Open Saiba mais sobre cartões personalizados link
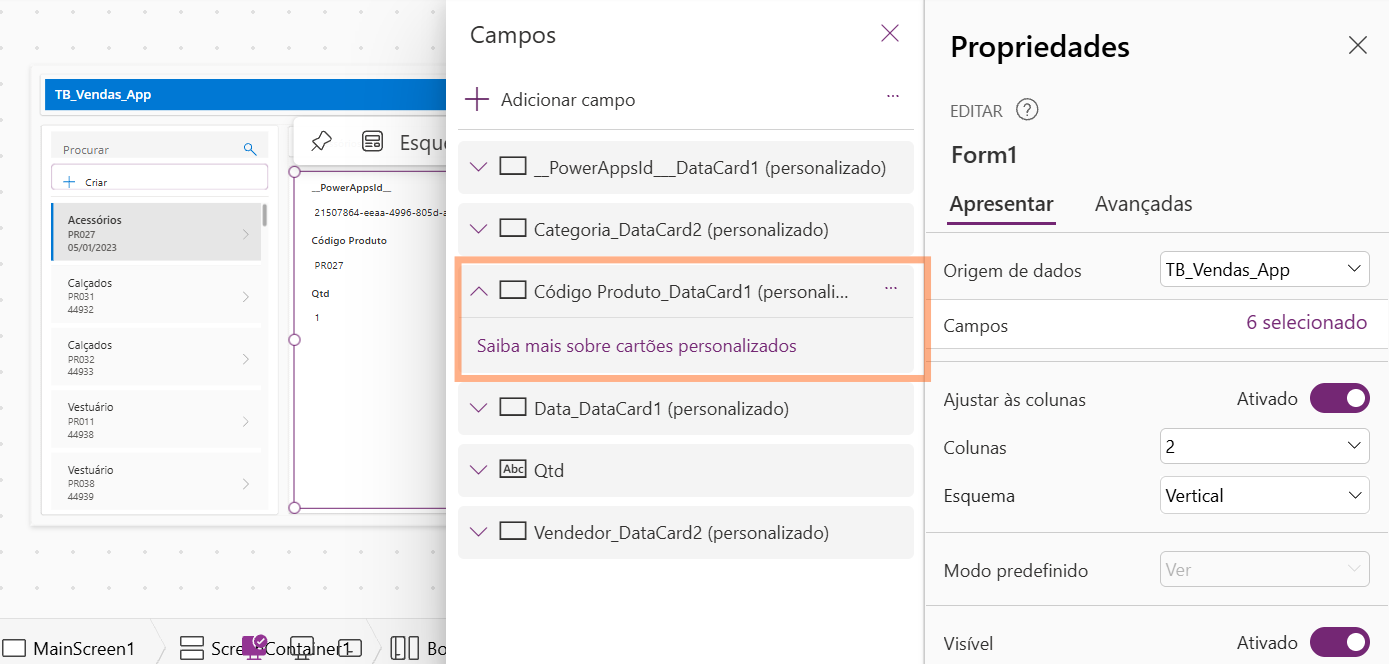Image resolution: width=1389 pixels, height=664 pixels. point(637,346)
